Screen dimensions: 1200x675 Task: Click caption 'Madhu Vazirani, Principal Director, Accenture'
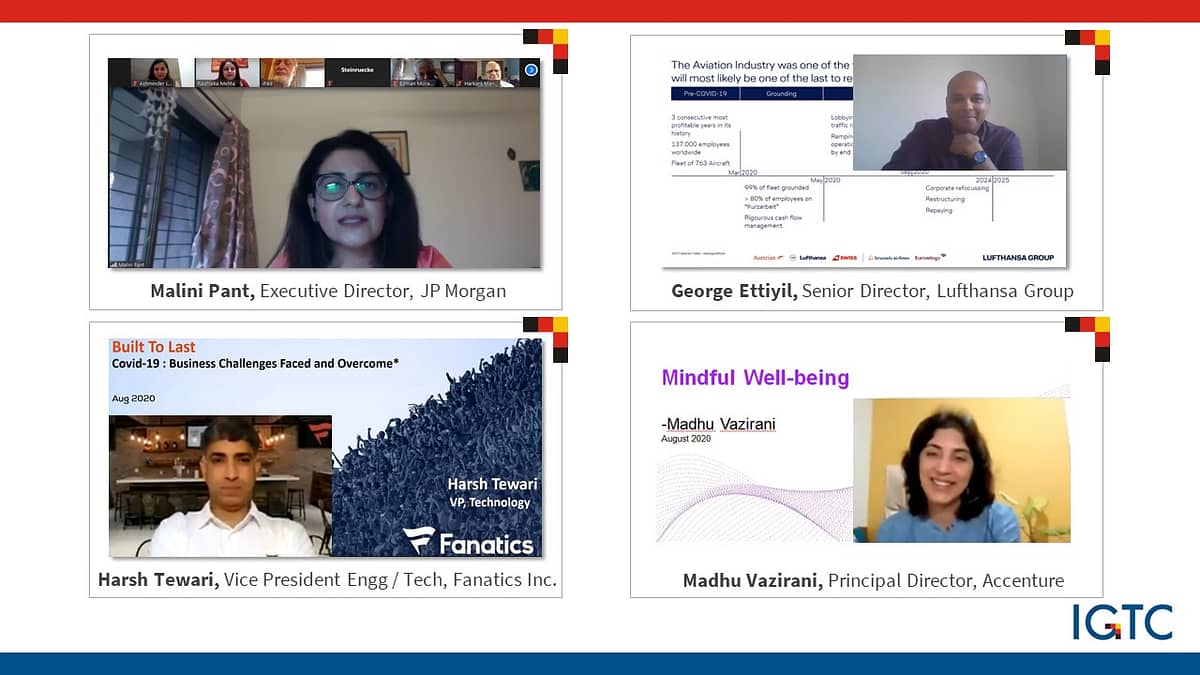click(873, 580)
